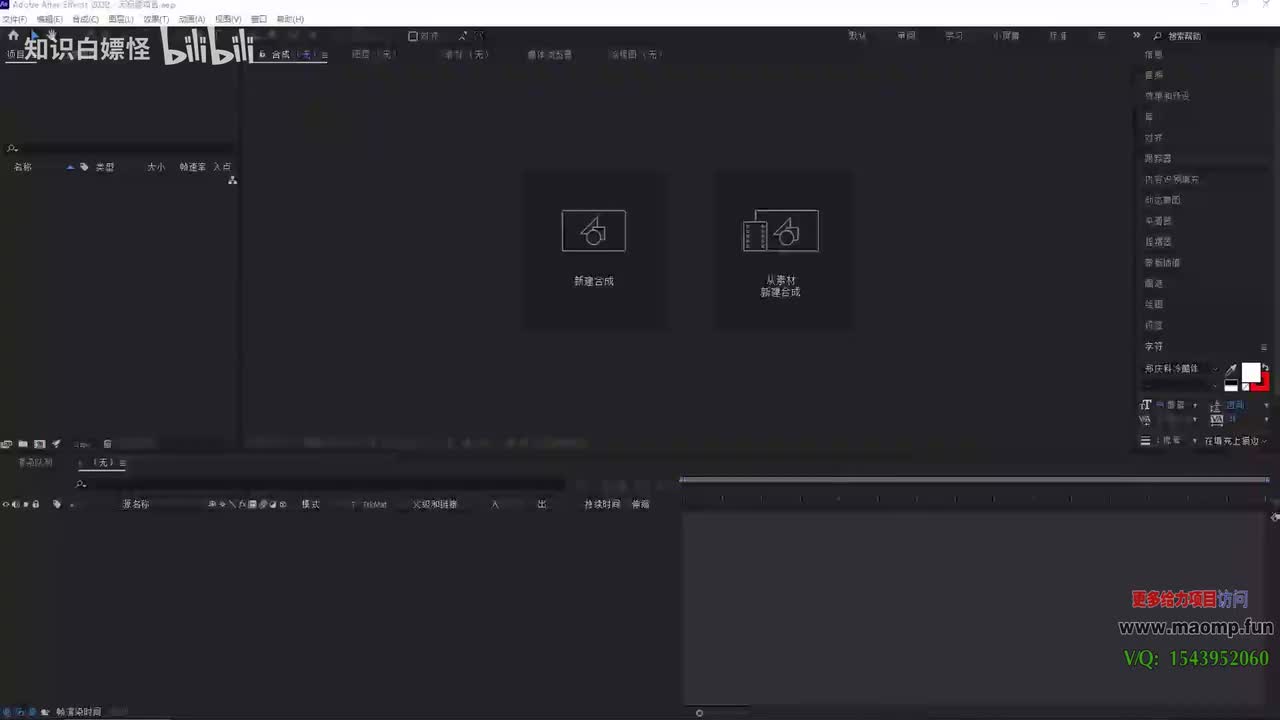Click the timeline search icon
1280x720 pixels.
81,484
